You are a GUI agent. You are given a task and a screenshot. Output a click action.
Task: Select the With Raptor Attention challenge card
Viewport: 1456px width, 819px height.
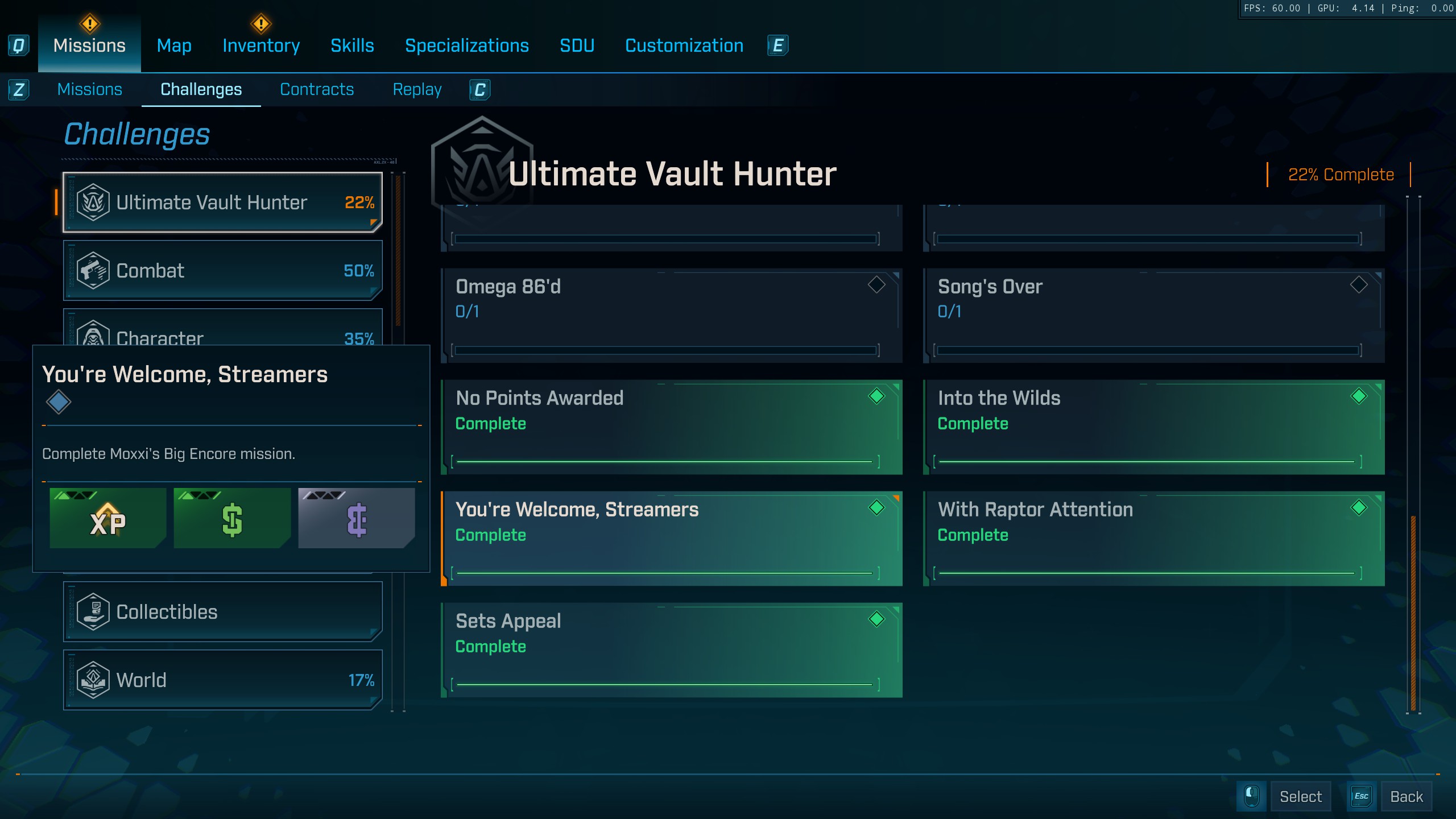(1153, 538)
